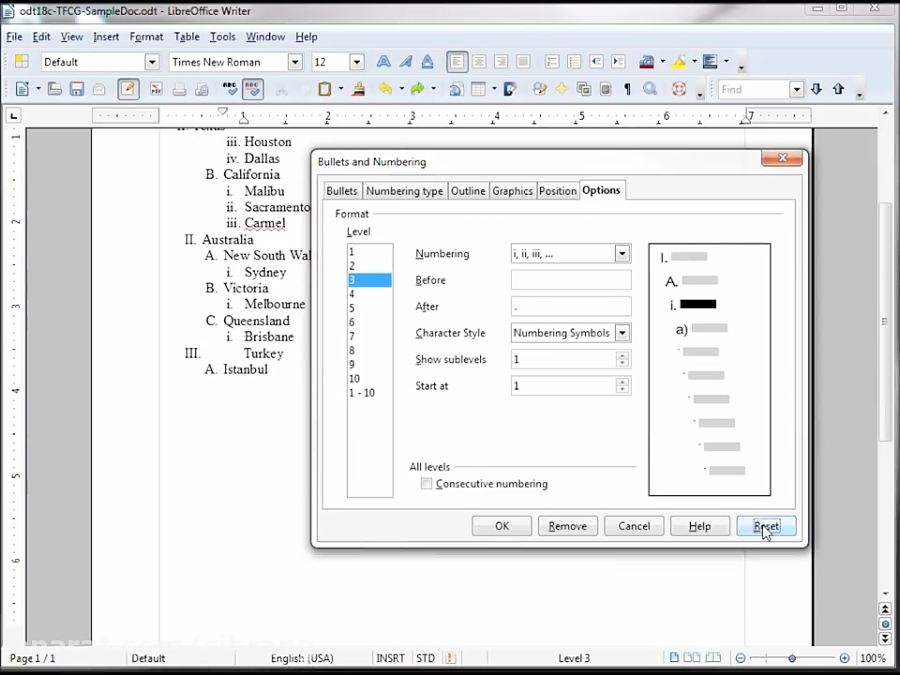
Task: Toggle bold character formatting
Action: pyautogui.click(x=383, y=61)
